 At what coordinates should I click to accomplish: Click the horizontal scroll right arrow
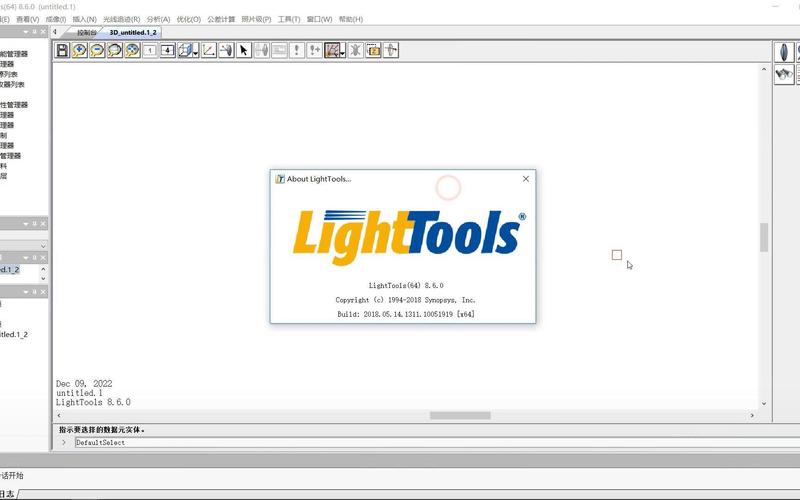pyautogui.click(x=752, y=416)
